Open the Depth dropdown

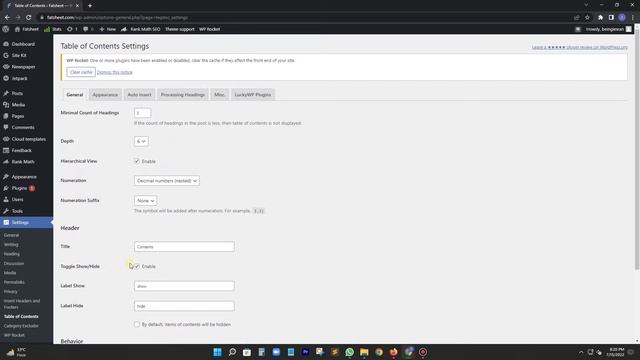(x=141, y=141)
